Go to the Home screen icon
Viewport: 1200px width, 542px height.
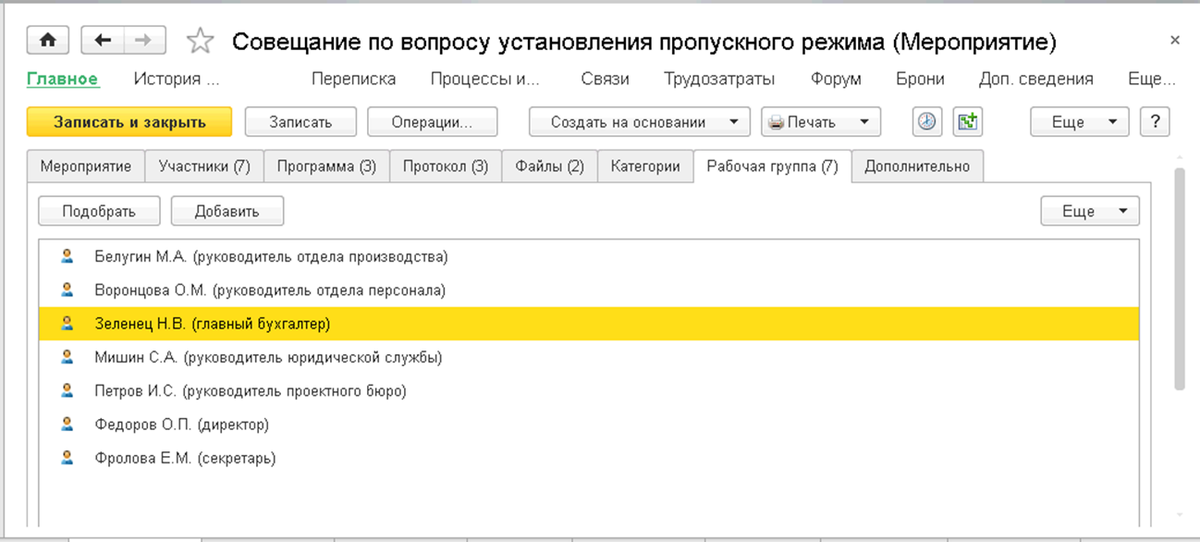47,41
